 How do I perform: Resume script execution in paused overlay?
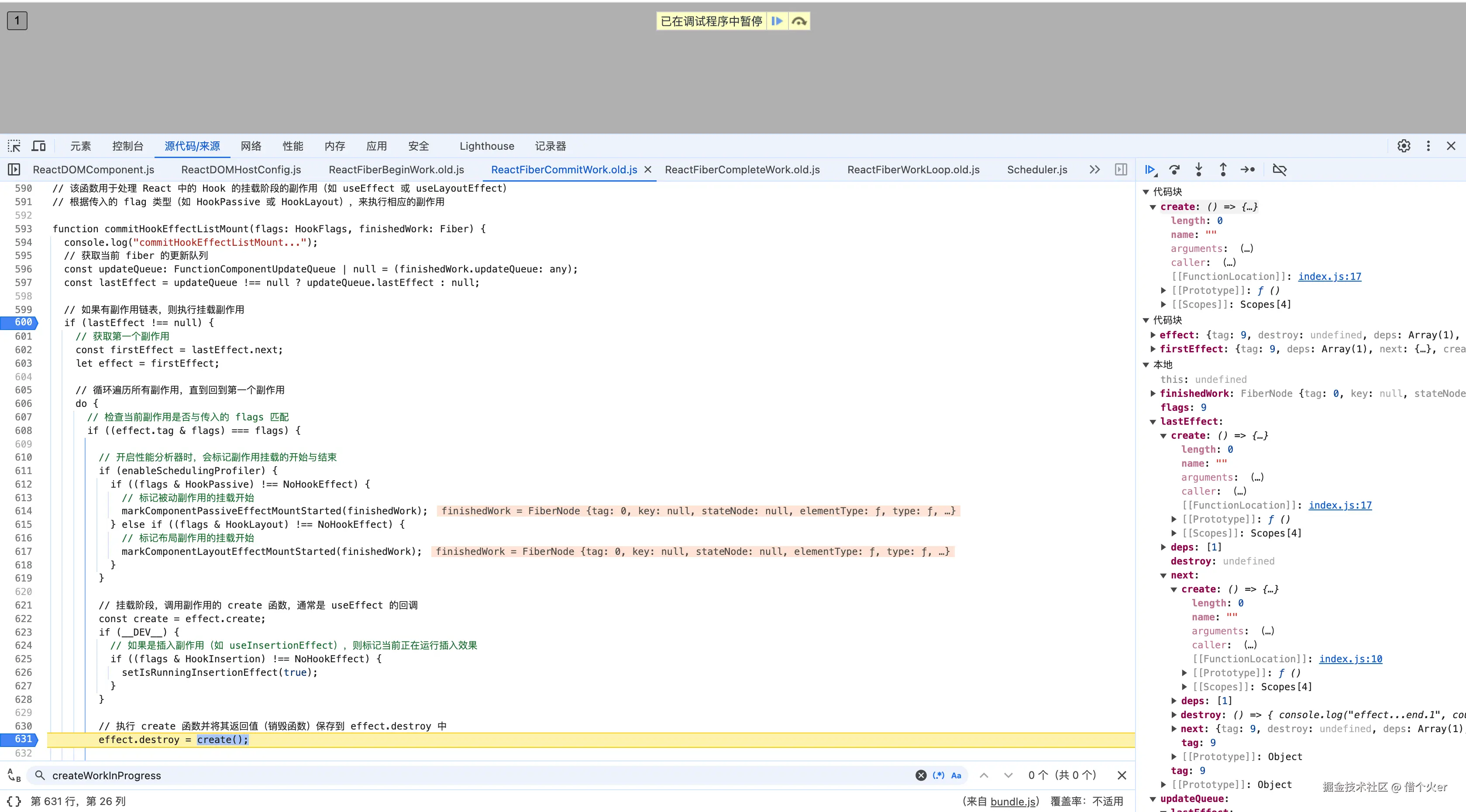777,21
